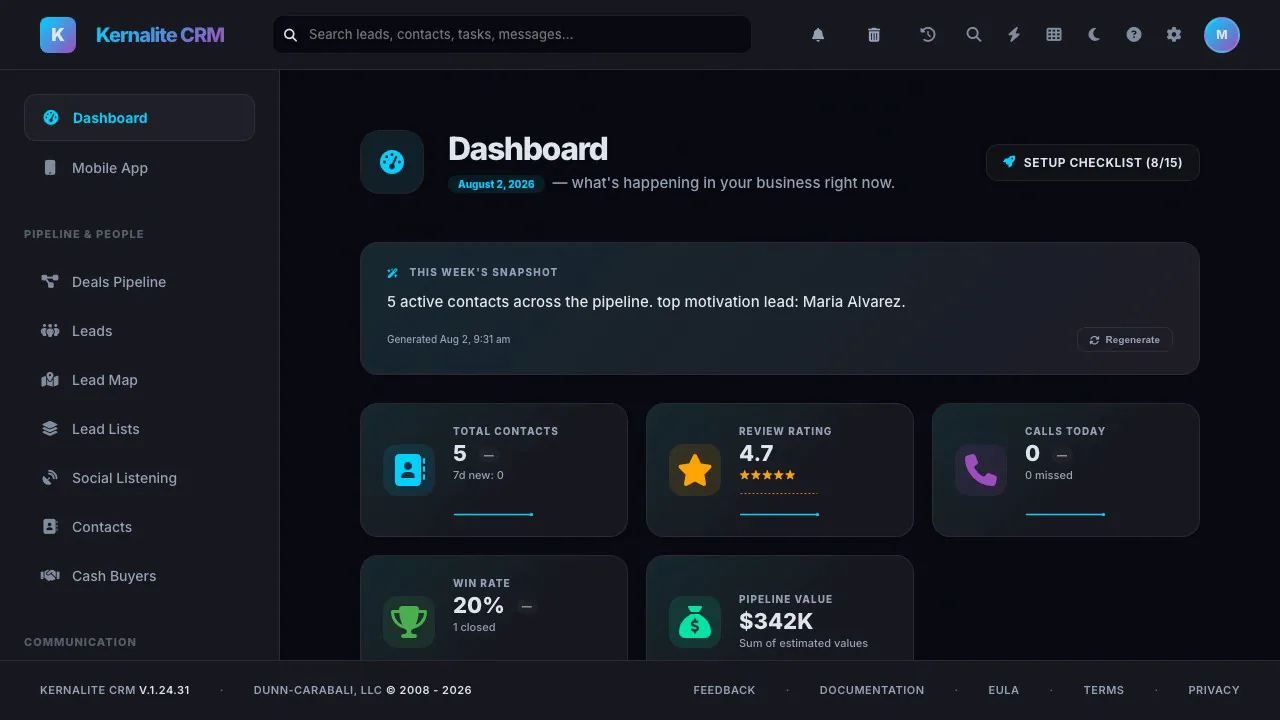Open the user avatar M menu
This screenshot has width=1280, height=720.
(1222, 35)
